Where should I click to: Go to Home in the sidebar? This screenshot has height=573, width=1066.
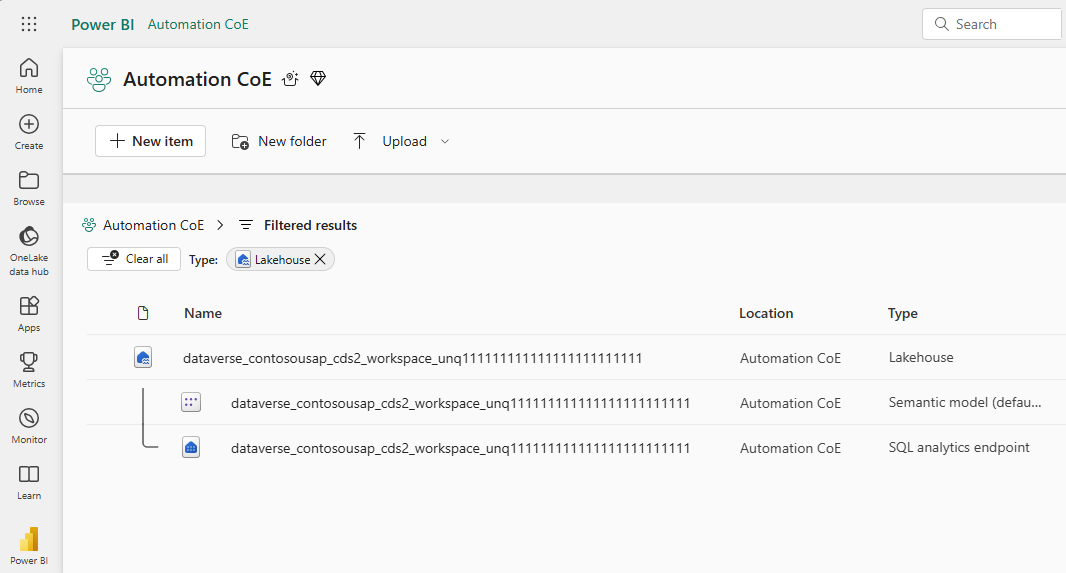coord(29,75)
